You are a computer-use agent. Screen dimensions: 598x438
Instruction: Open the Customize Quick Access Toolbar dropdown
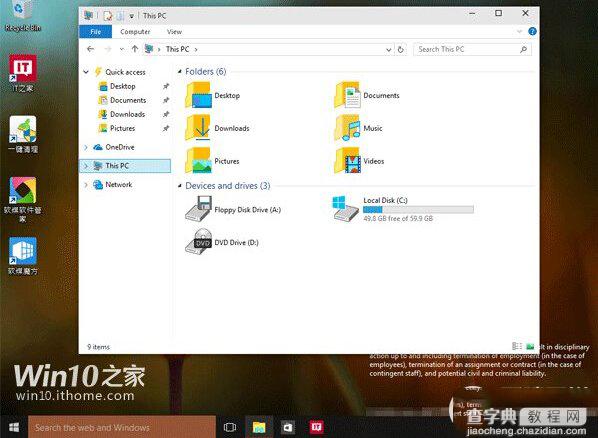pyautogui.click(x=132, y=16)
